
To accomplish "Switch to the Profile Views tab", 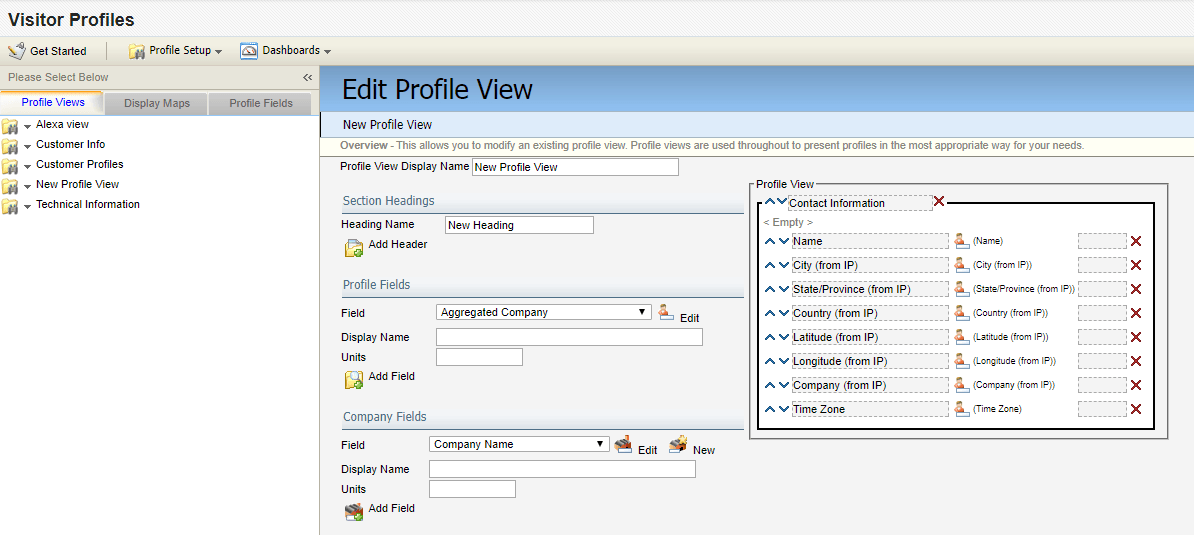I will pyautogui.click(x=53, y=103).
